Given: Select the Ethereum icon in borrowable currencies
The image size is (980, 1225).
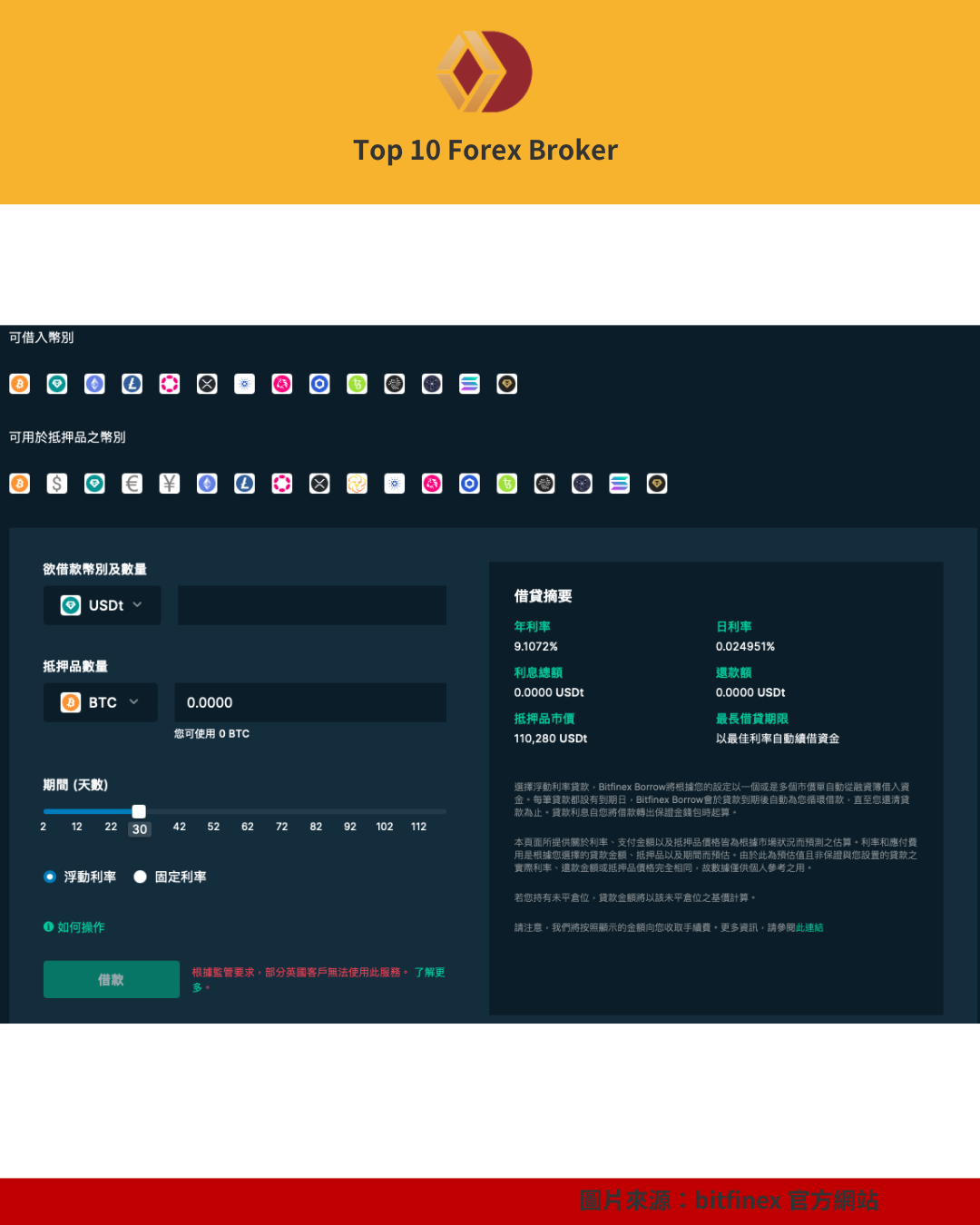Looking at the screenshot, I should [94, 384].
